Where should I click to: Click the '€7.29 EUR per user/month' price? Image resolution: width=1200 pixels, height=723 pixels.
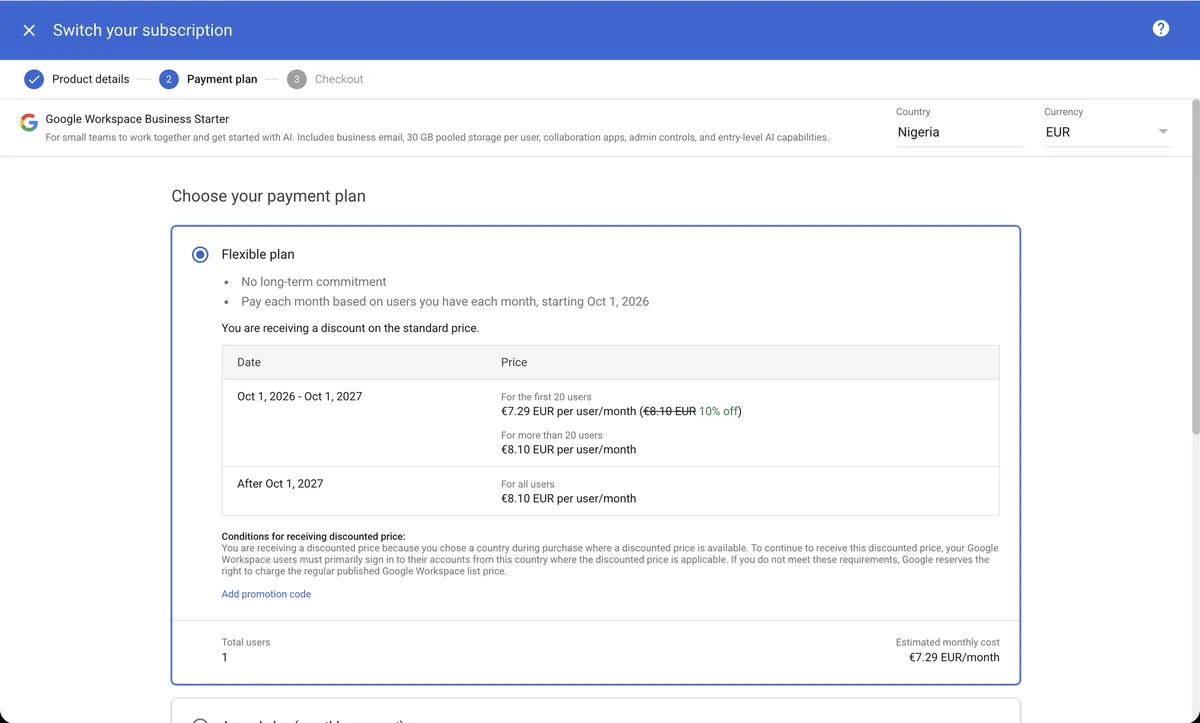tap(568, 411)
